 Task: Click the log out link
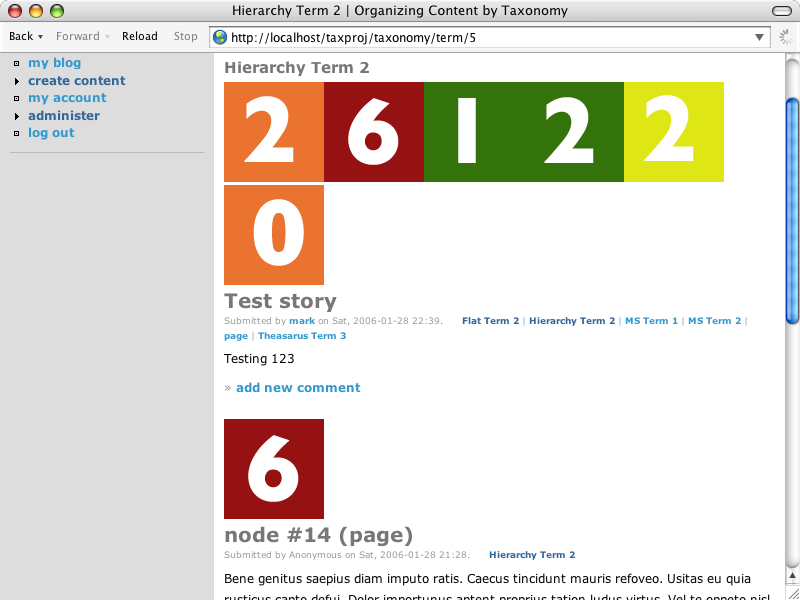click(x=51, y=133)
